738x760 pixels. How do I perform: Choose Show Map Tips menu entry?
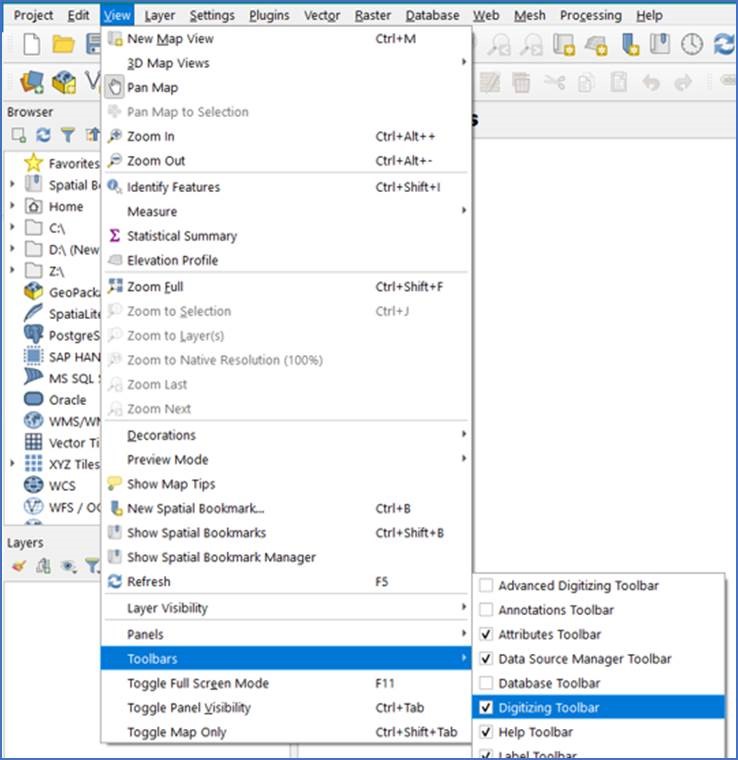click(x=286, y=484)
